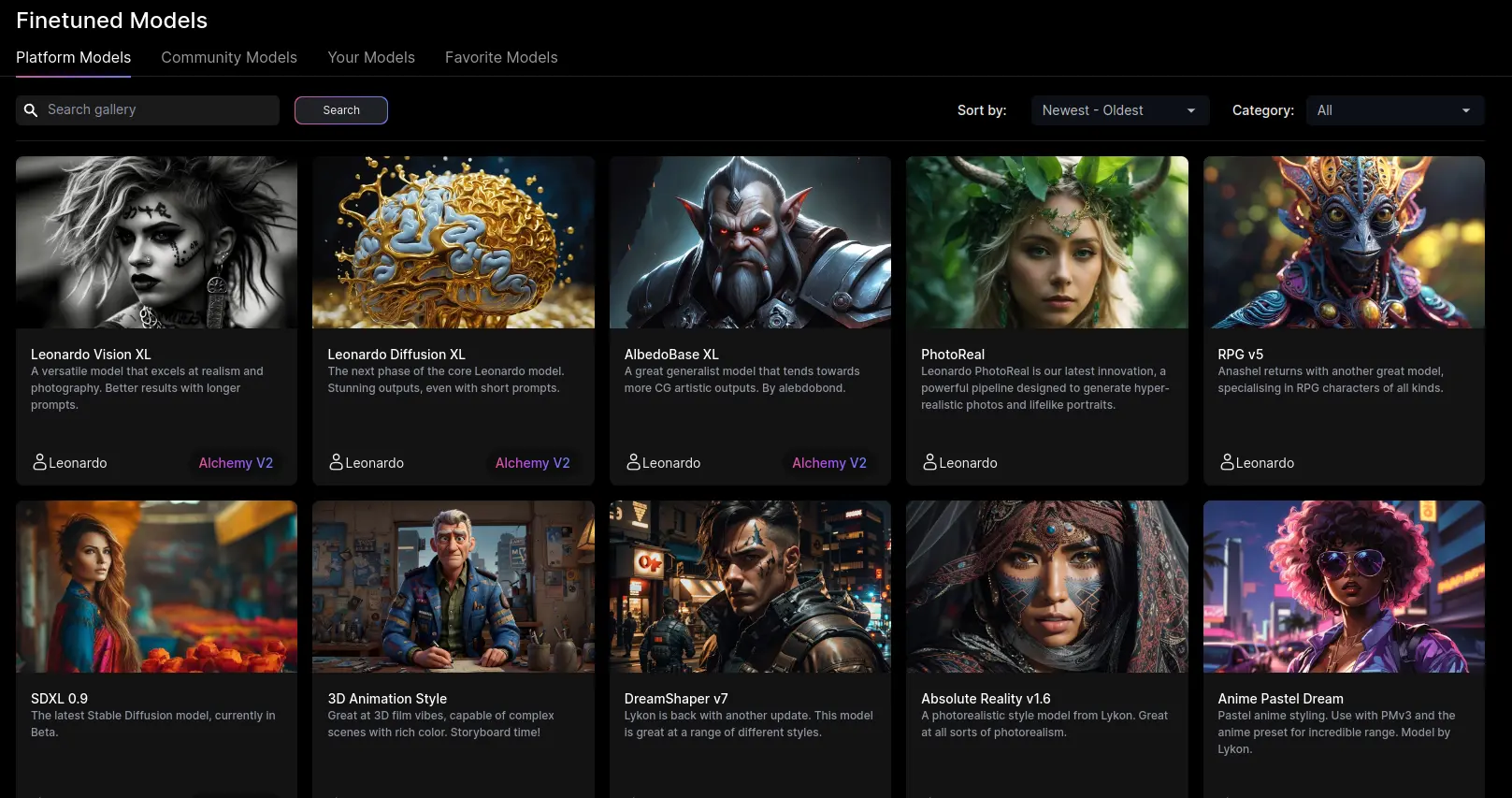Click the DreamShaper v7 title
This screenshot has height=798, width=1512.
676,699
